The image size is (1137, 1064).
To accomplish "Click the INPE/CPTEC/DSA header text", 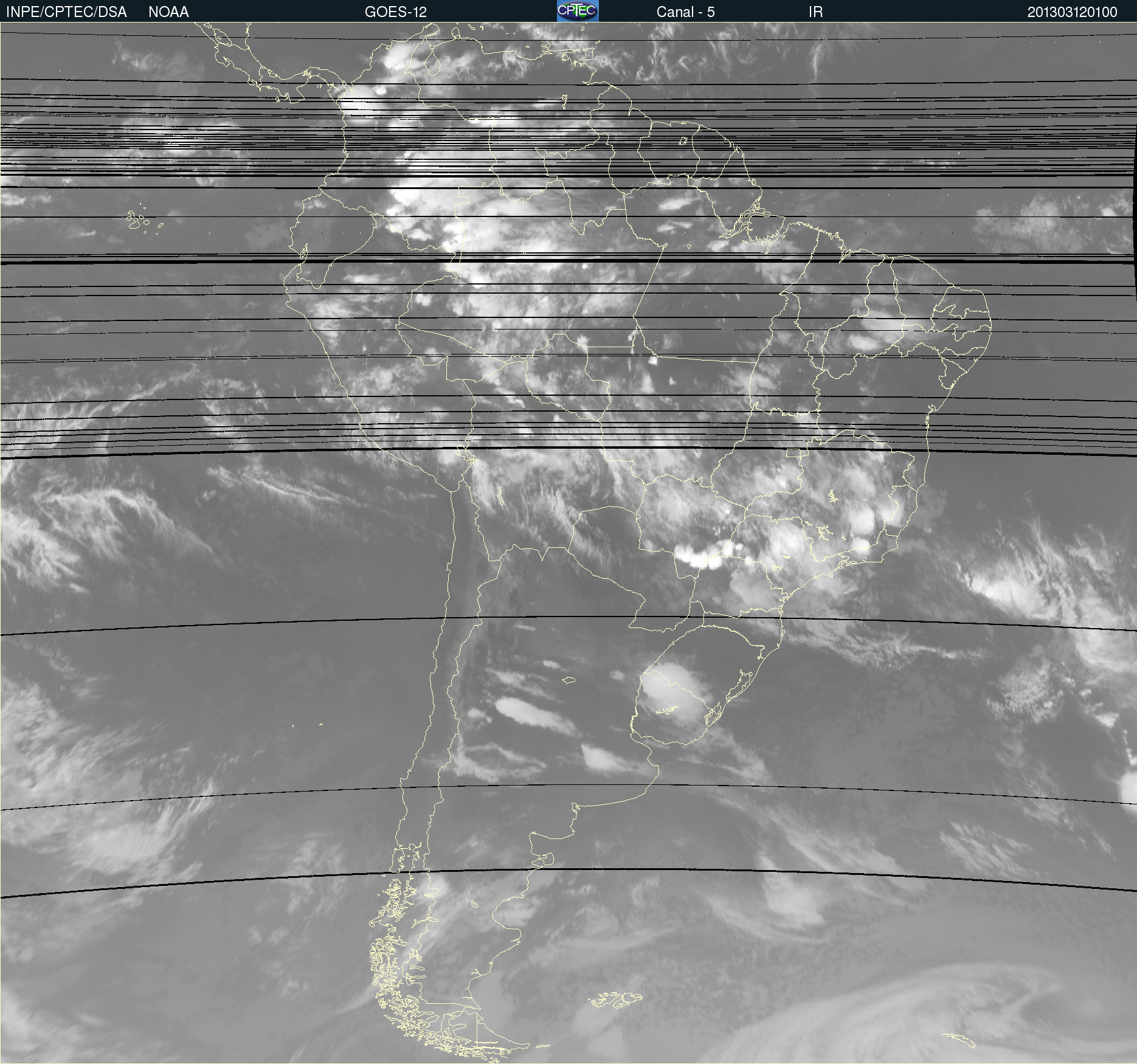I will click(x=66, y=12).
